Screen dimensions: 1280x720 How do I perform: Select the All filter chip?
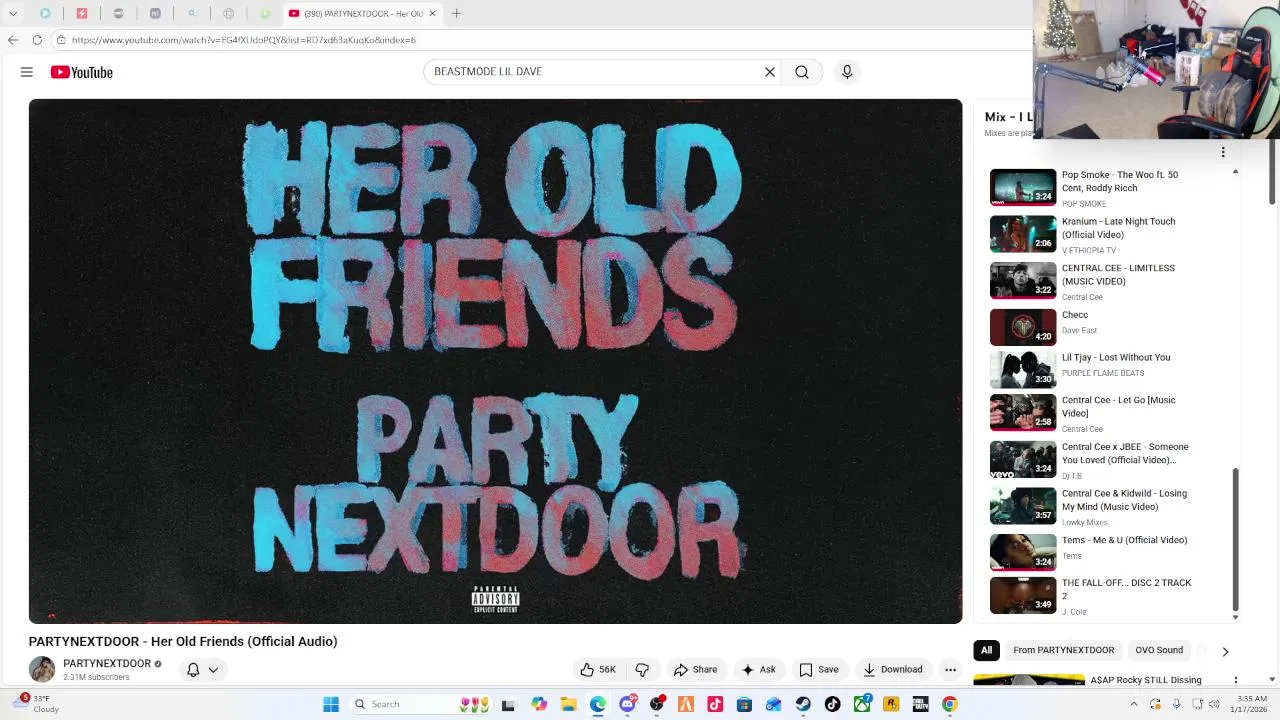986,650
